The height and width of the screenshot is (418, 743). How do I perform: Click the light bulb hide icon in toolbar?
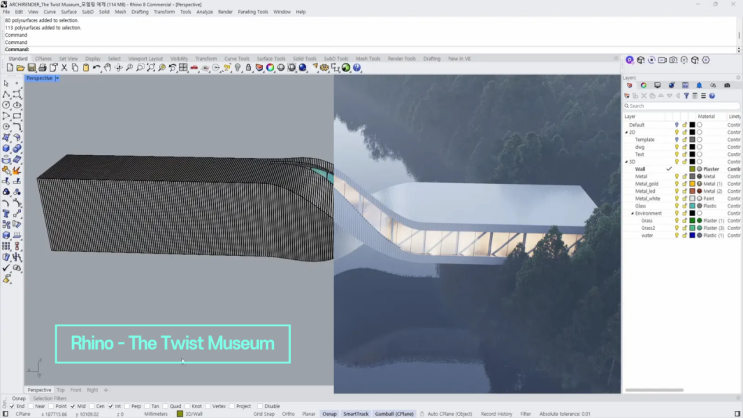tap(237, 68)
